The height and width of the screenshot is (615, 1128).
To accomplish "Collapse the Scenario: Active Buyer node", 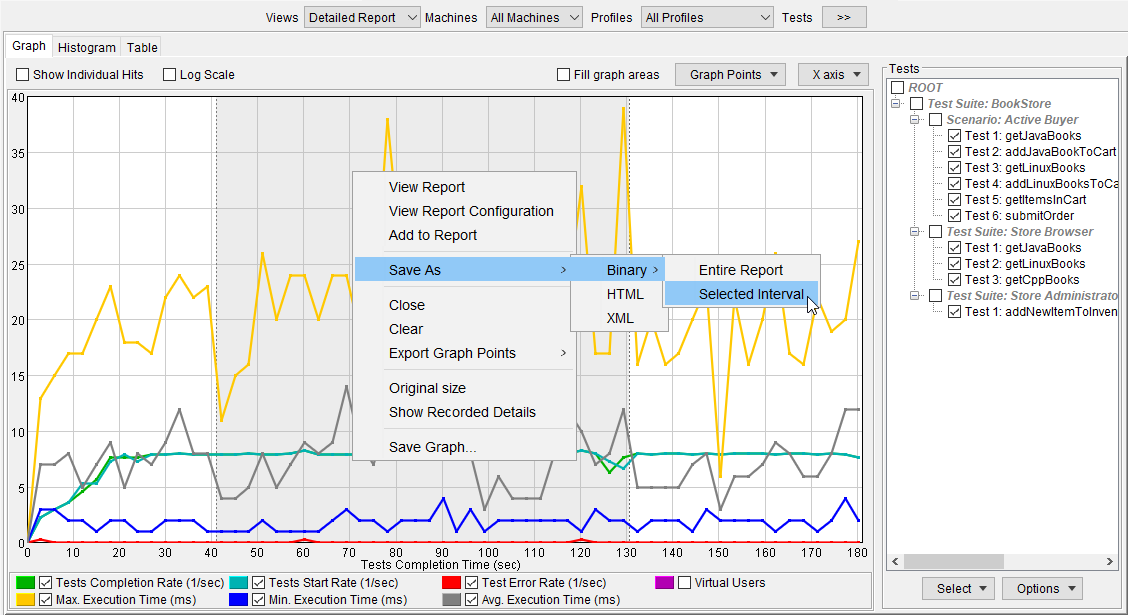I will [914, 119].
